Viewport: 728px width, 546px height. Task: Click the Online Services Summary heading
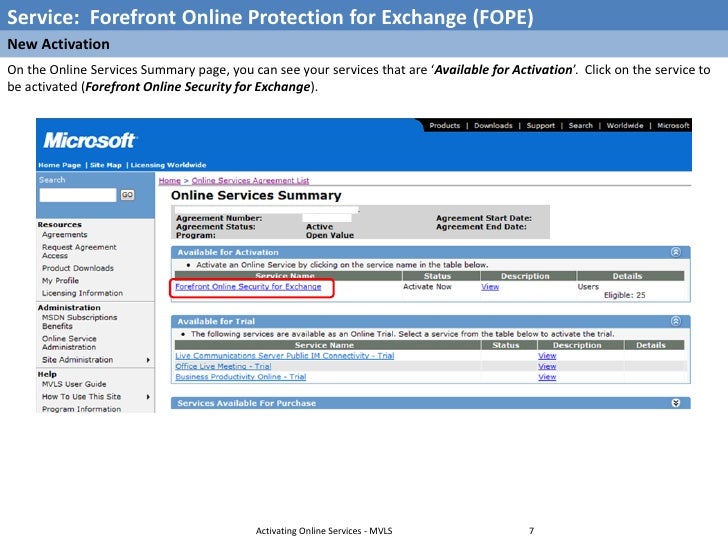point(256,195)
